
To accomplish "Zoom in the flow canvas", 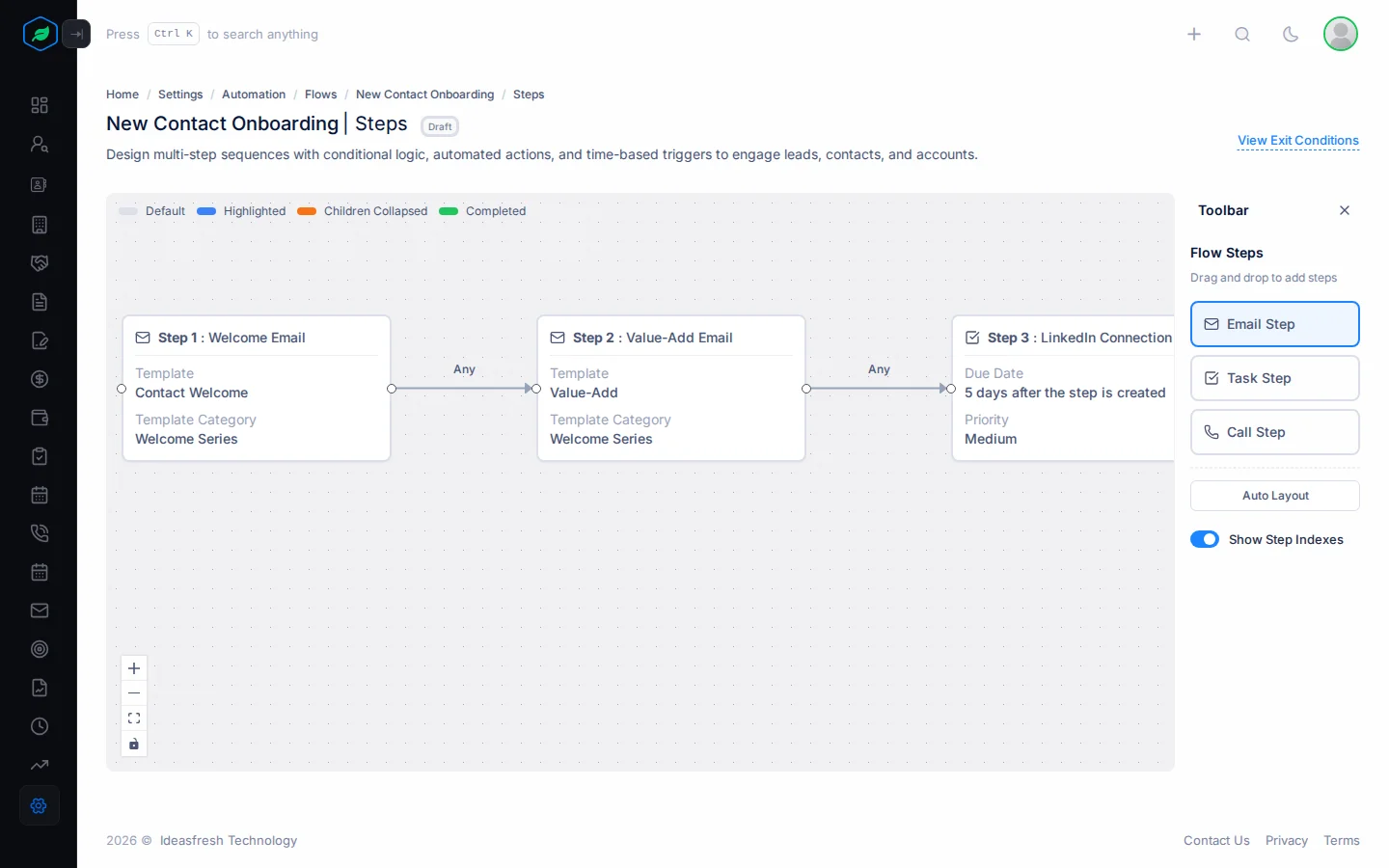I will pyautogui.click(x=134, y=668).
